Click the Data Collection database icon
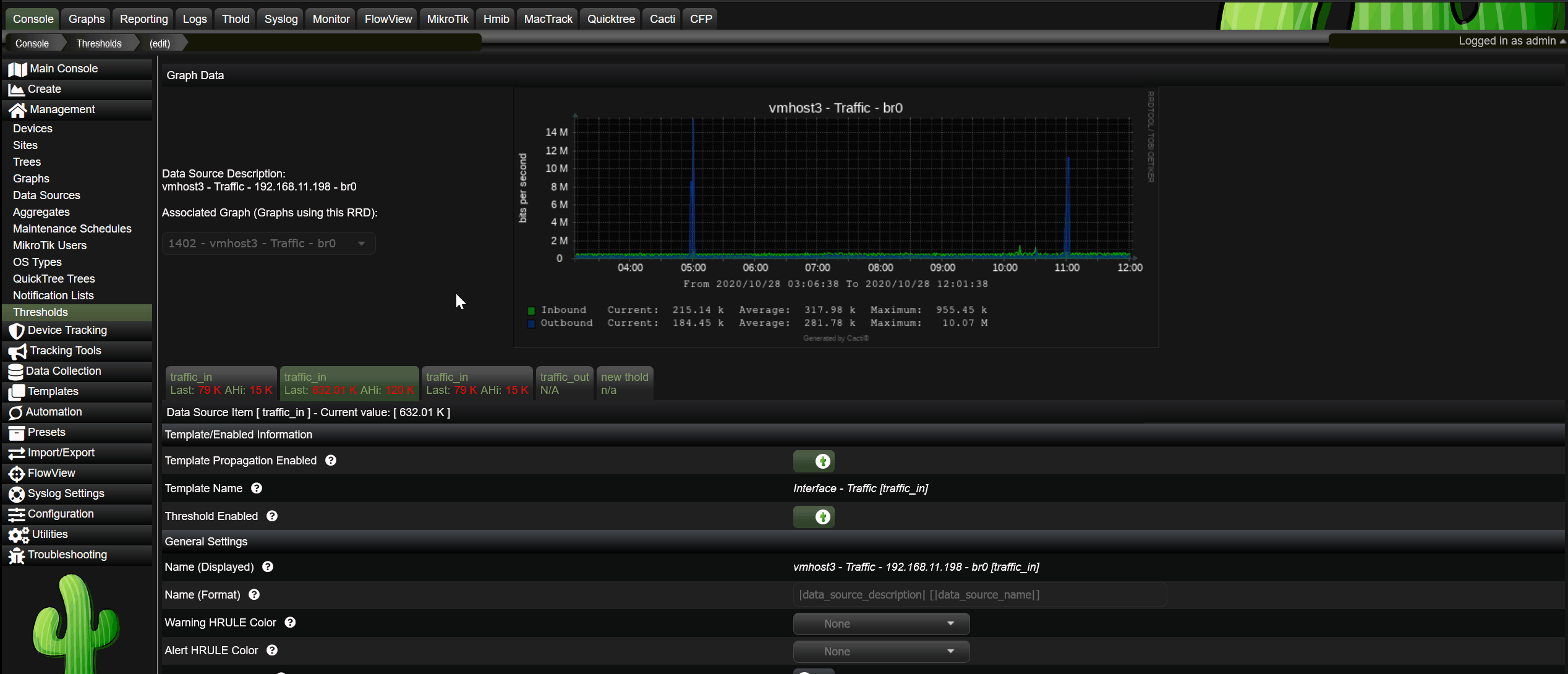The image size is (1568, 674). point(17,371)
